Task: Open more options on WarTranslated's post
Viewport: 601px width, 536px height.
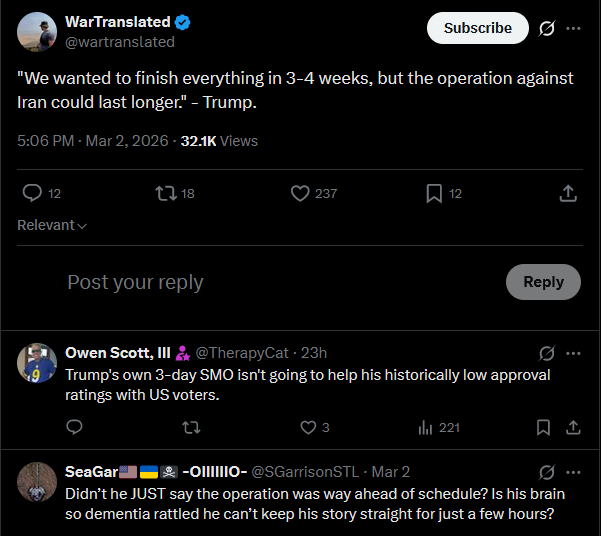Action: (x=573, y=28)
